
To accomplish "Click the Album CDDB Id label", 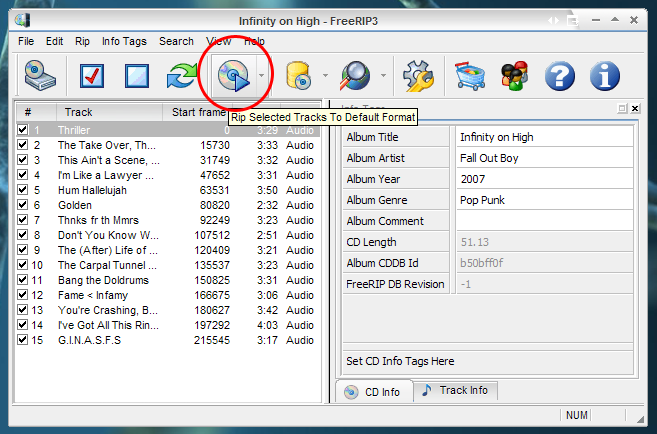I will coord(382,263).
